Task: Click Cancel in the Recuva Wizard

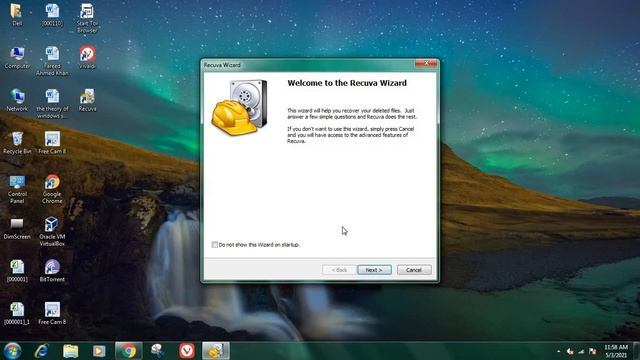Action: coord(414,270)
